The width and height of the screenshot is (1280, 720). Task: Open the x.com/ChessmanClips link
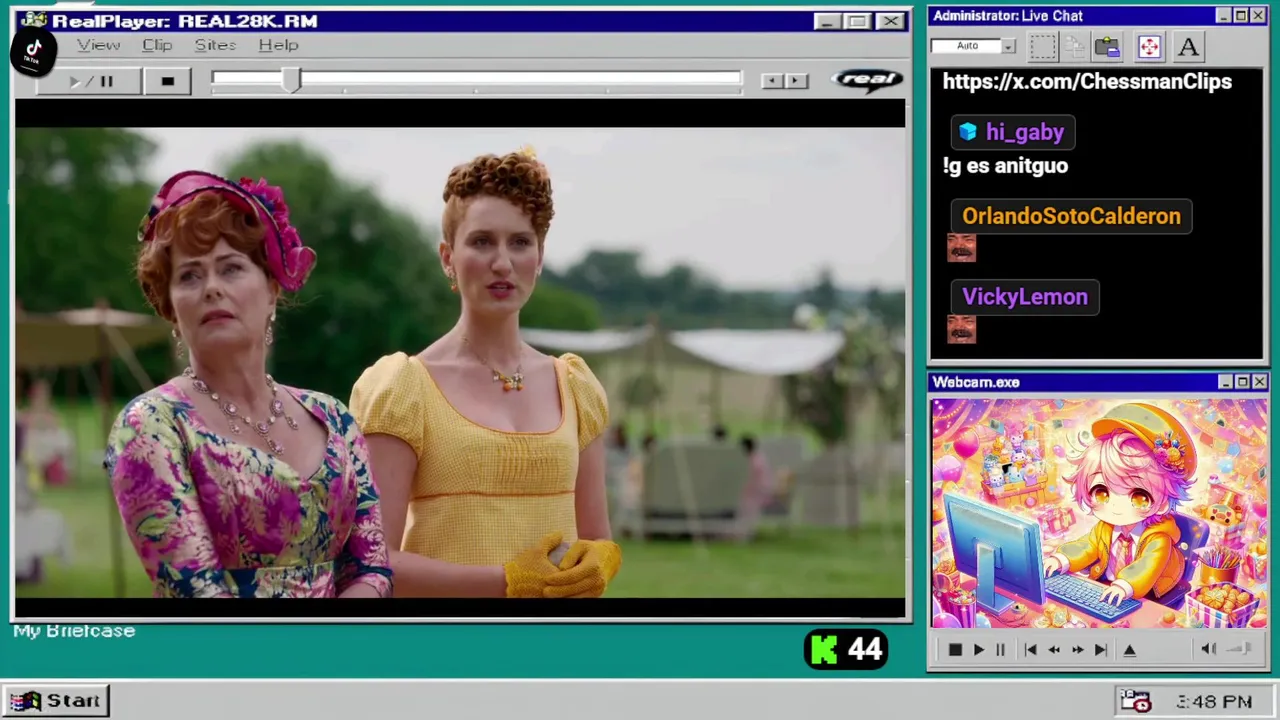(x=1087, y=82)
